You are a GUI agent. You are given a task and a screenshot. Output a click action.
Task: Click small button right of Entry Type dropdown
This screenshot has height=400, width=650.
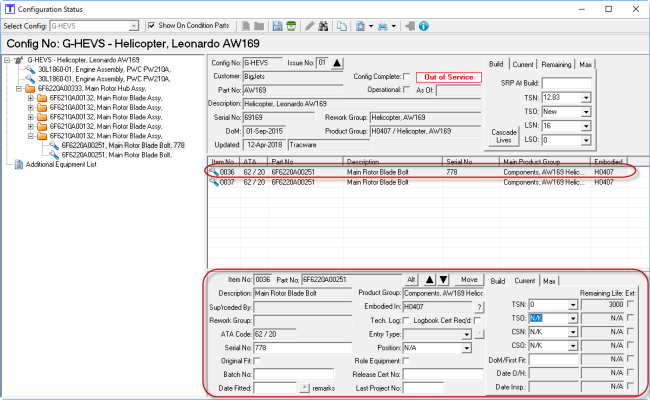[479, 334]
